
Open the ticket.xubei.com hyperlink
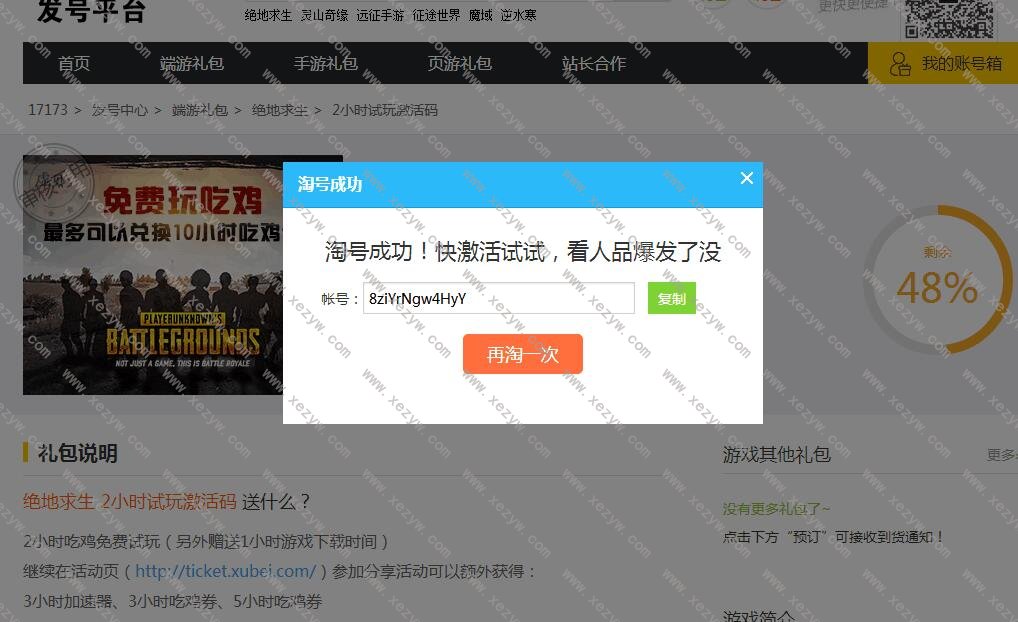(226, 571)
